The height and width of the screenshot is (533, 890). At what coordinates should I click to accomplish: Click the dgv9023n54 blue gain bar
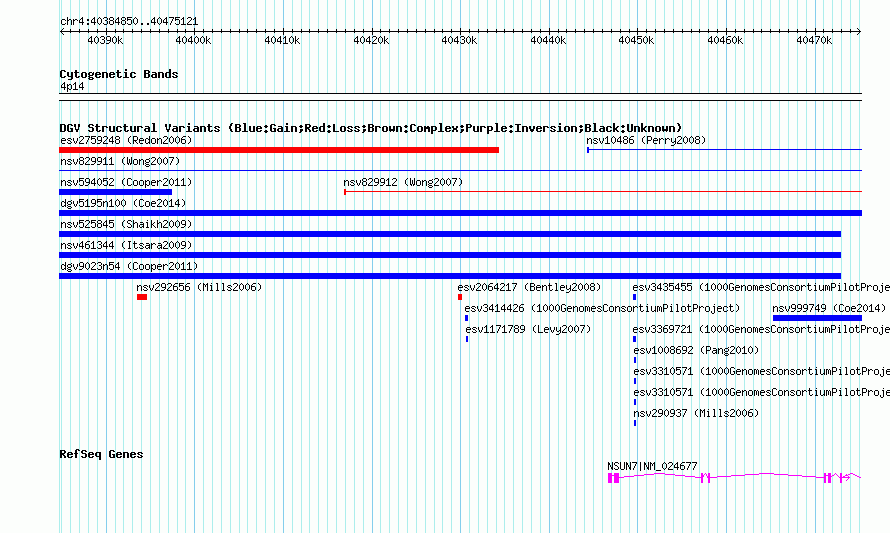pyautogui.click(x=450, y=276)
